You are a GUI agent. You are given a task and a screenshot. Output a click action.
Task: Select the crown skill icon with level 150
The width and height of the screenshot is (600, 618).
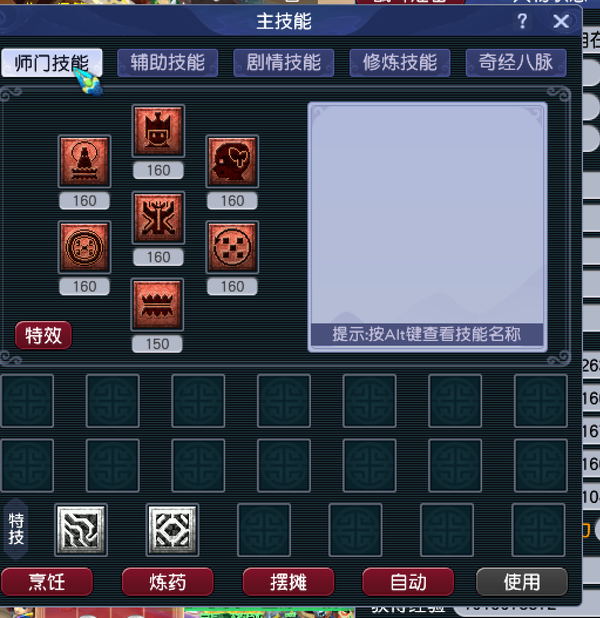[x=157, y=305]
